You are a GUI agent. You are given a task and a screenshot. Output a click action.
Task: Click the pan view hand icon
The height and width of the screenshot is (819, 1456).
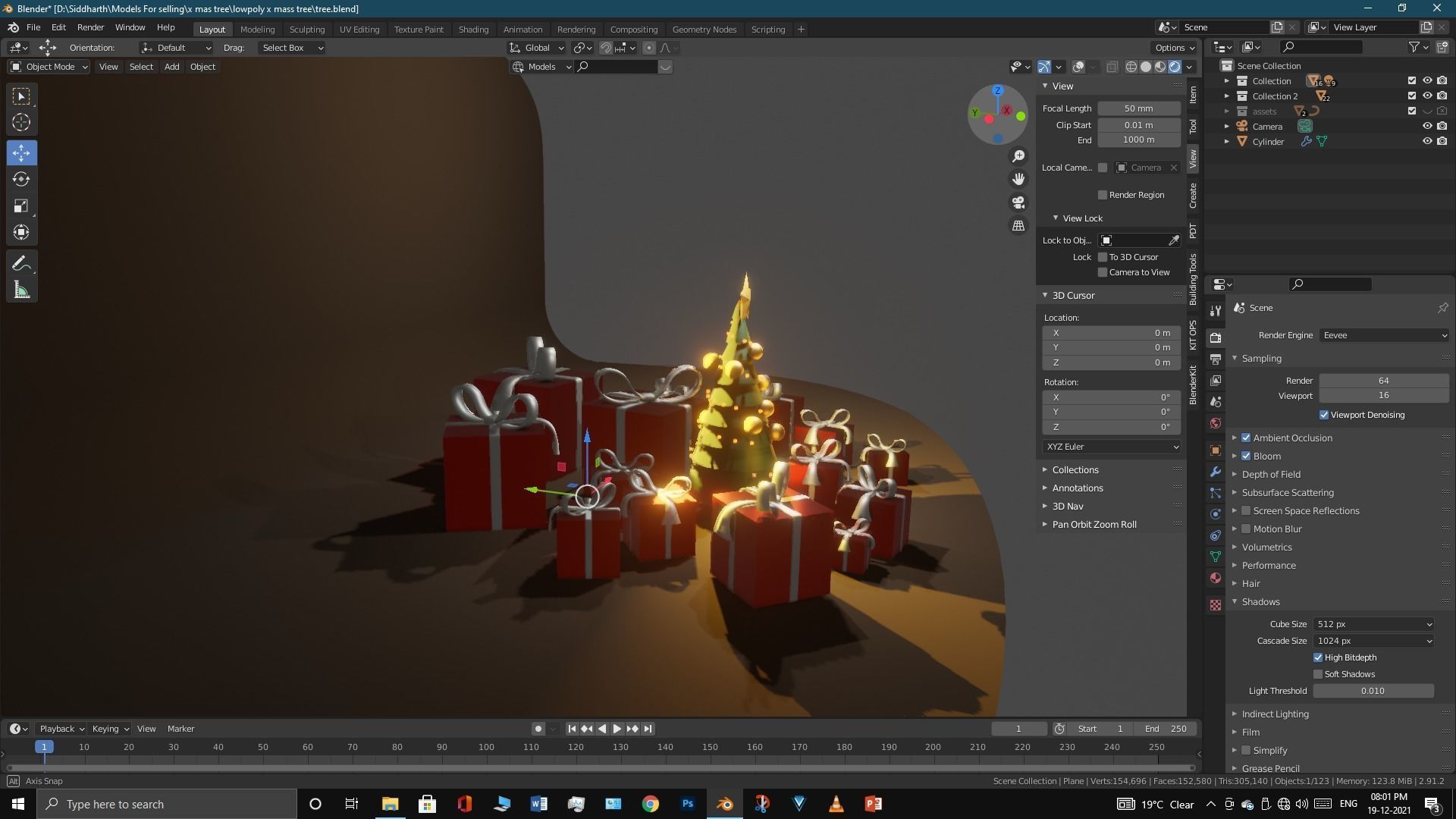pyautogui.click(x=1018, y=179)
